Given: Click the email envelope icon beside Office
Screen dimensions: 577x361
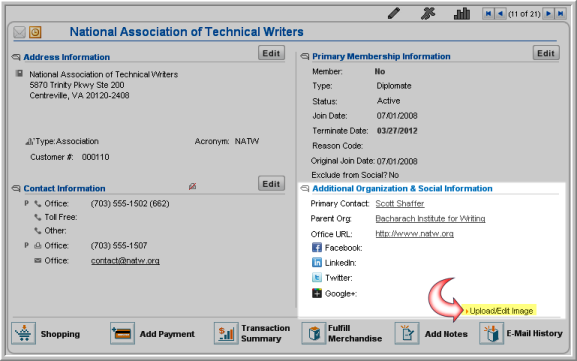Looking at the screenshot, I should (x=38, y=261).
